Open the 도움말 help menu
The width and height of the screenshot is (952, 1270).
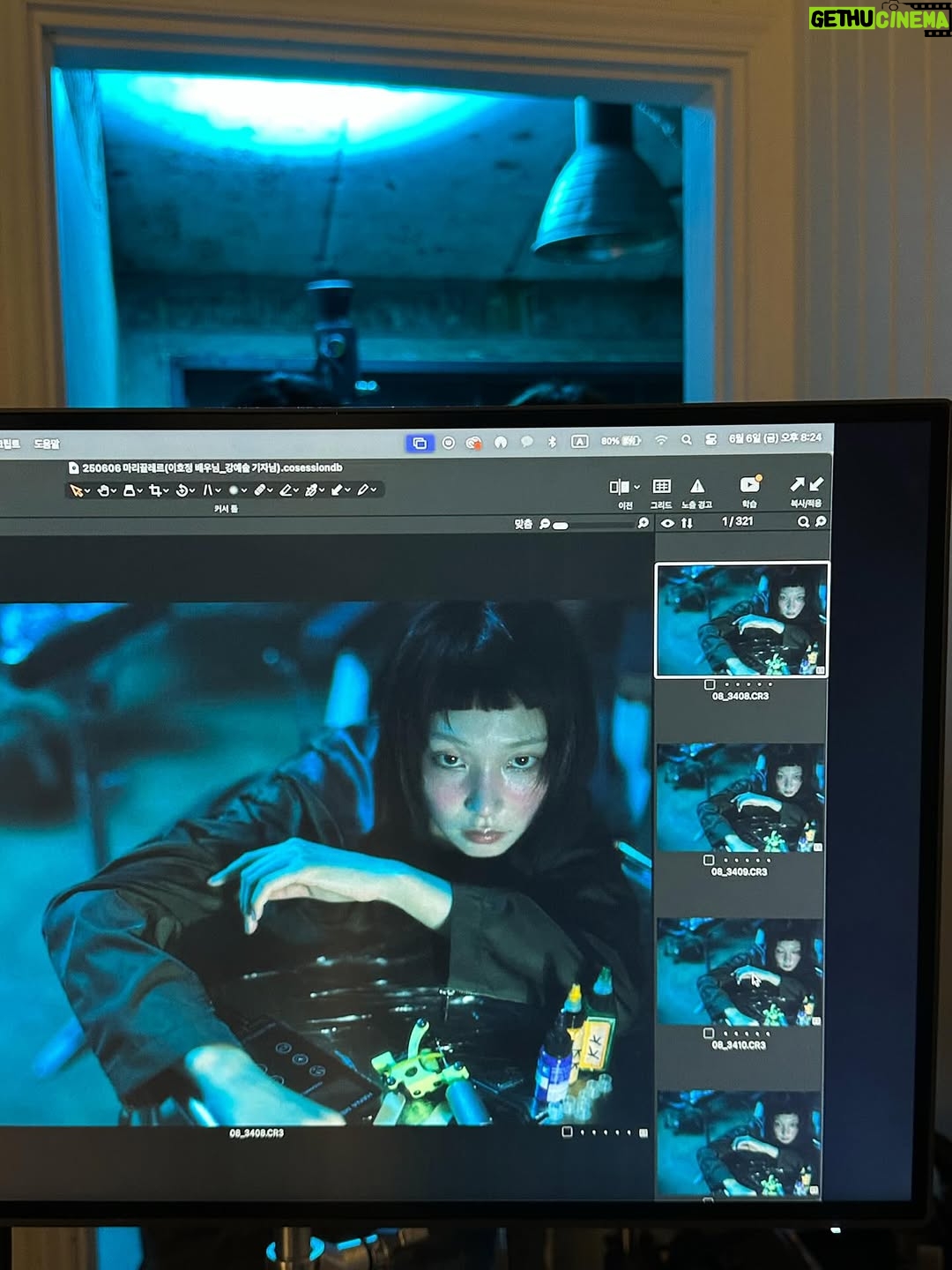click(46, 444)
